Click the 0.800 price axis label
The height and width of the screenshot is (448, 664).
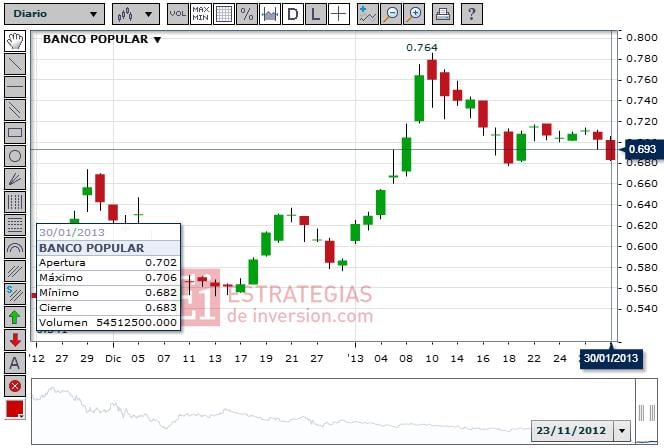click(642, 38)
